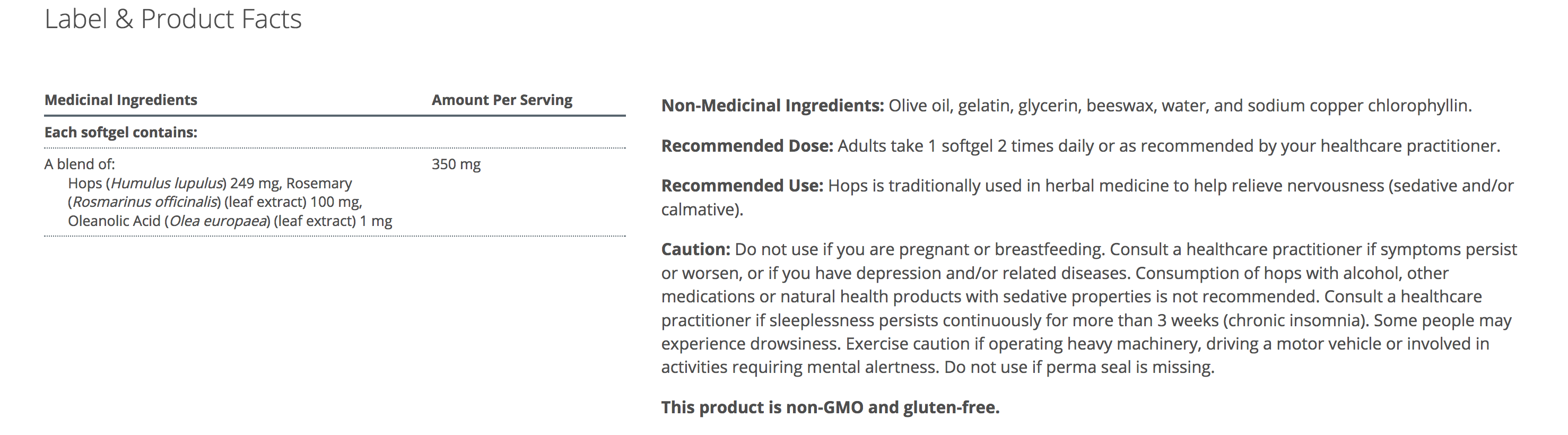Image resolution: width=1568 pixels, height=435 pixels.
Task: Click "Oleanolic Acid" in the ingredient blend
Action: click(x=114, y=221)
